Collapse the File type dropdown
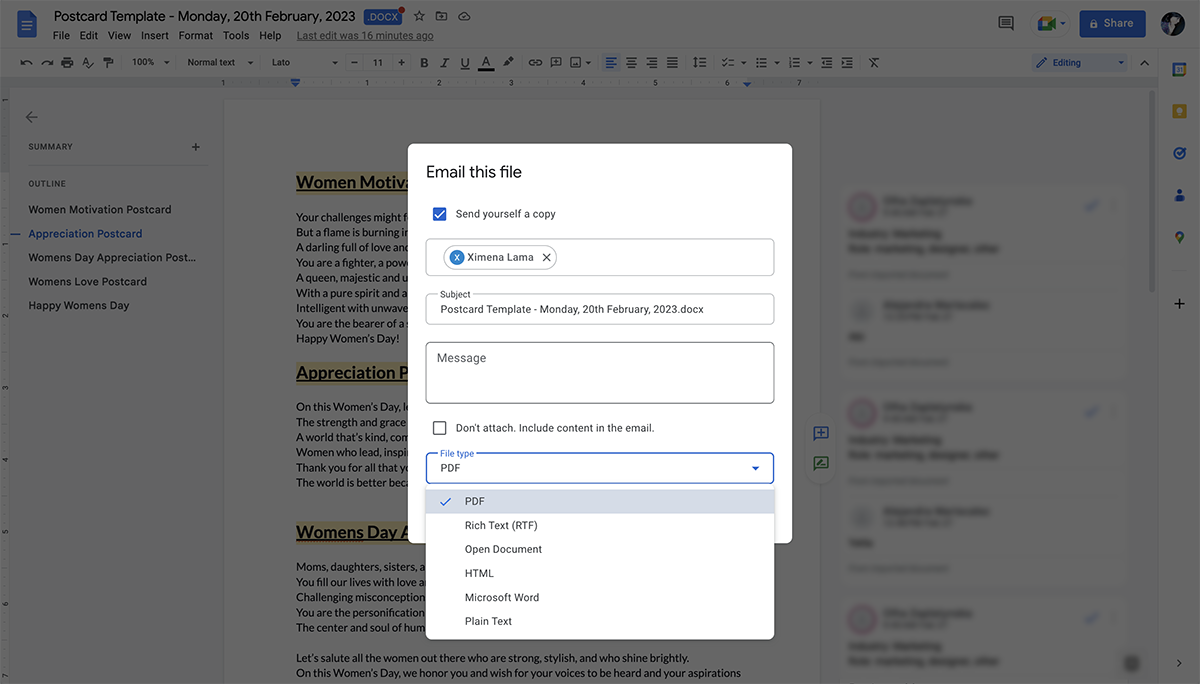 755,468
